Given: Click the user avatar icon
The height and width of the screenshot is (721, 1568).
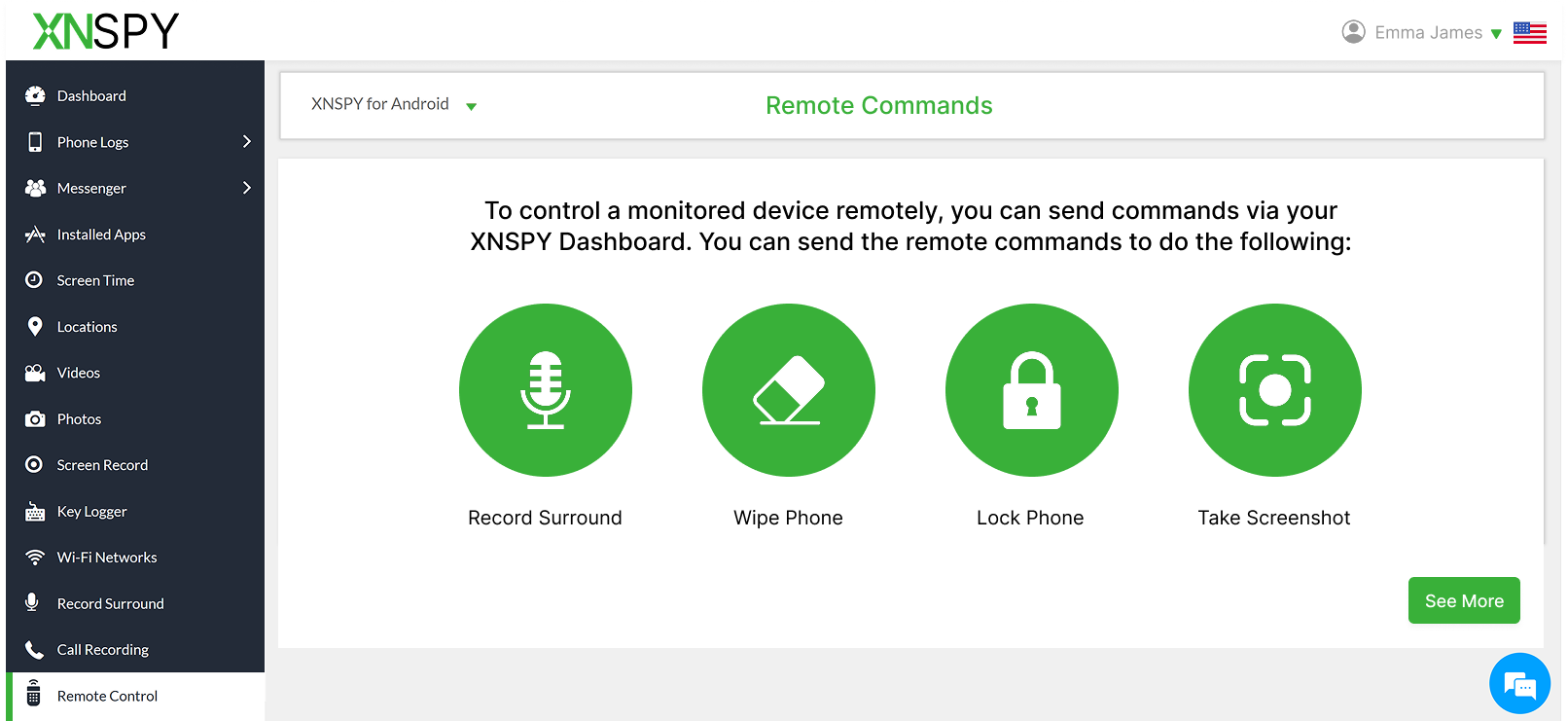Looking at the screenshot, I should [1353, 32].
